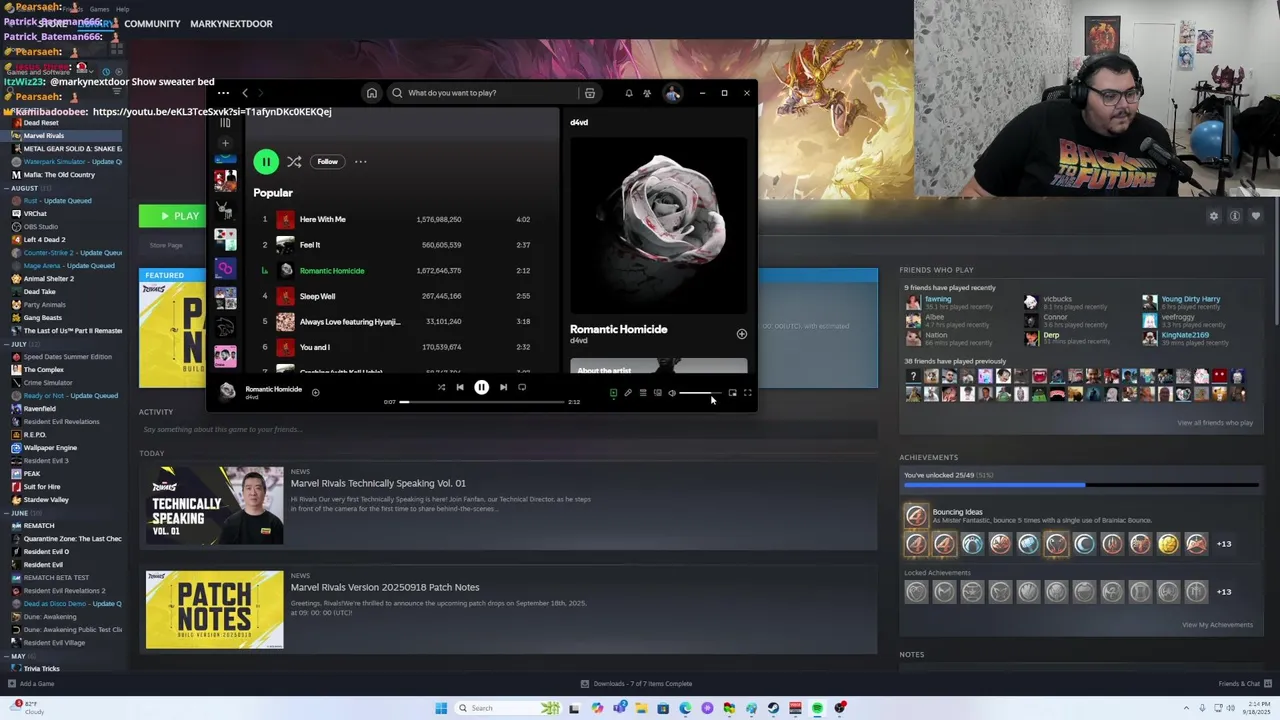Add current song to Liked Songs in the bottom bar
This screenshot has height=720, width=1280.
(x=315, y=392)
